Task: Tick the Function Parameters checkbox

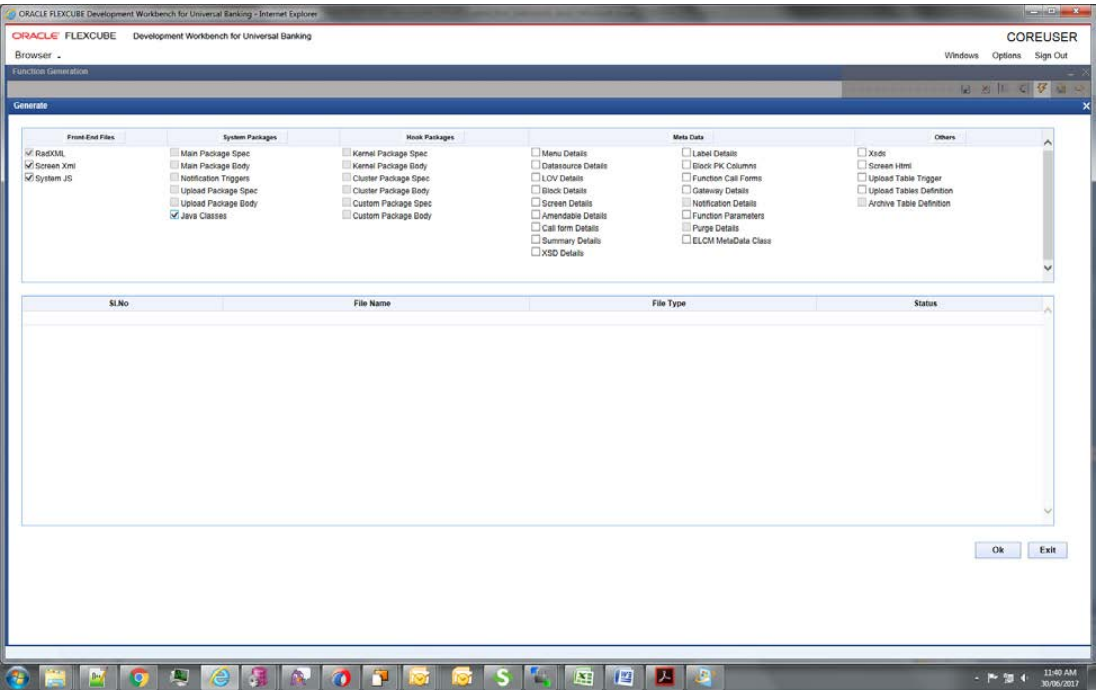Action: [x=686, y=215]
